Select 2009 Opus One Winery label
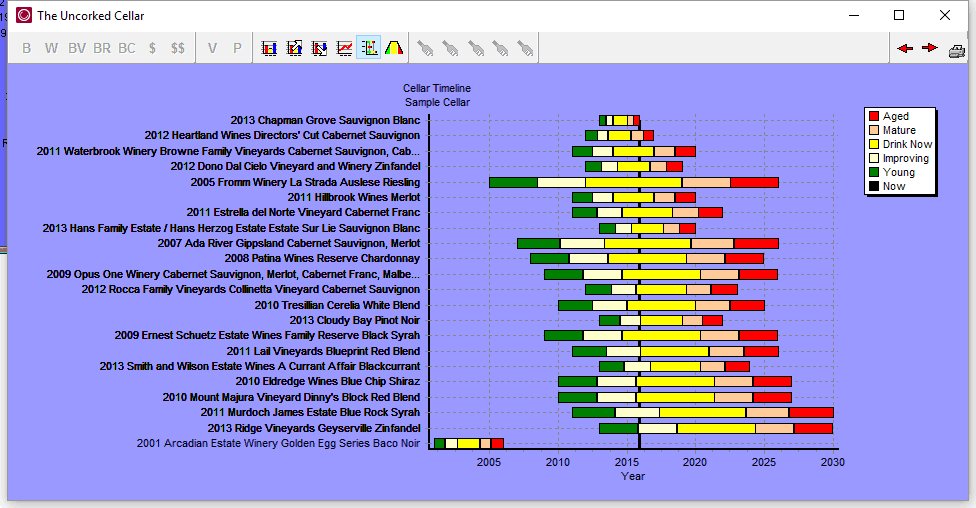This screenshot has width=976, height=508. (x=233, y=275)
